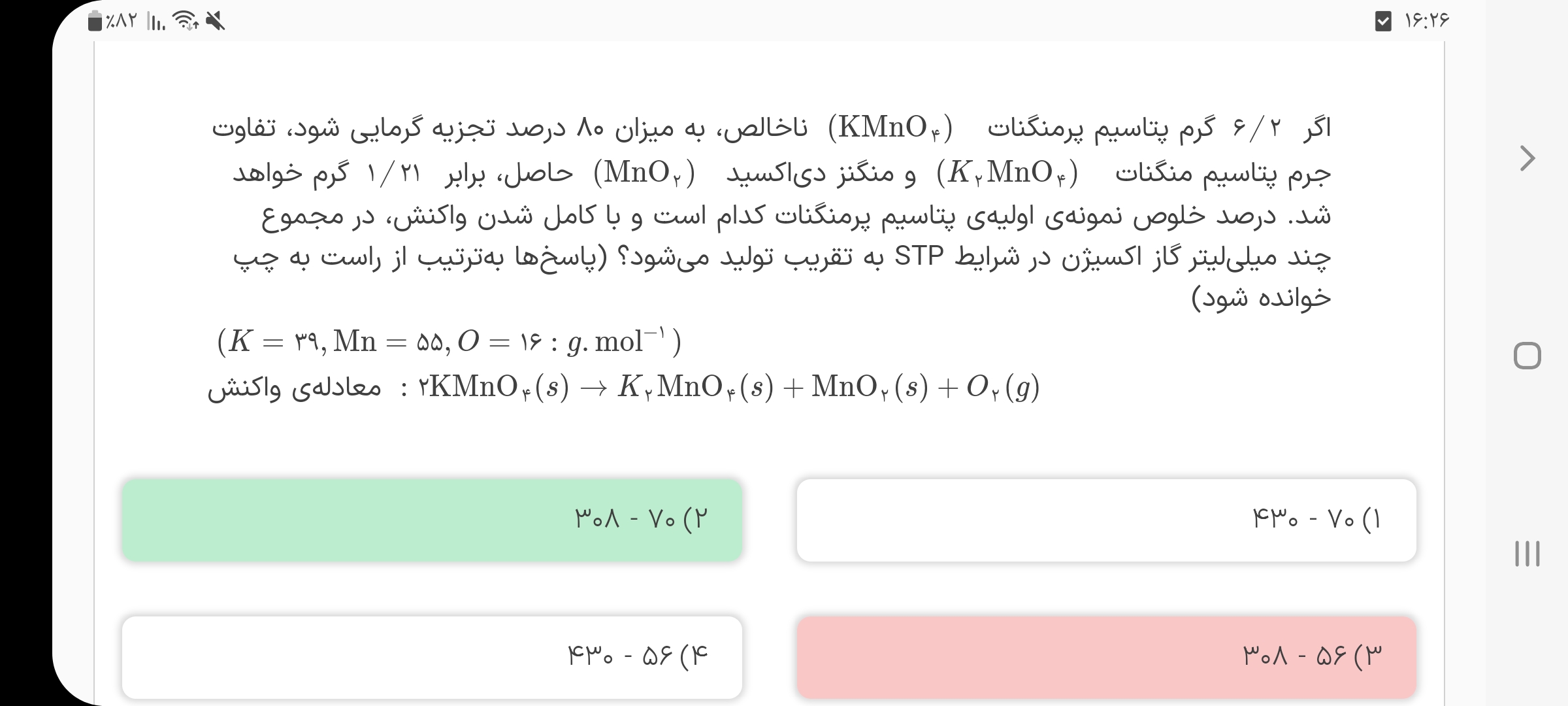
Task: Tap the K₂MnO₄ formula in second line
Action: point(1007,173)
